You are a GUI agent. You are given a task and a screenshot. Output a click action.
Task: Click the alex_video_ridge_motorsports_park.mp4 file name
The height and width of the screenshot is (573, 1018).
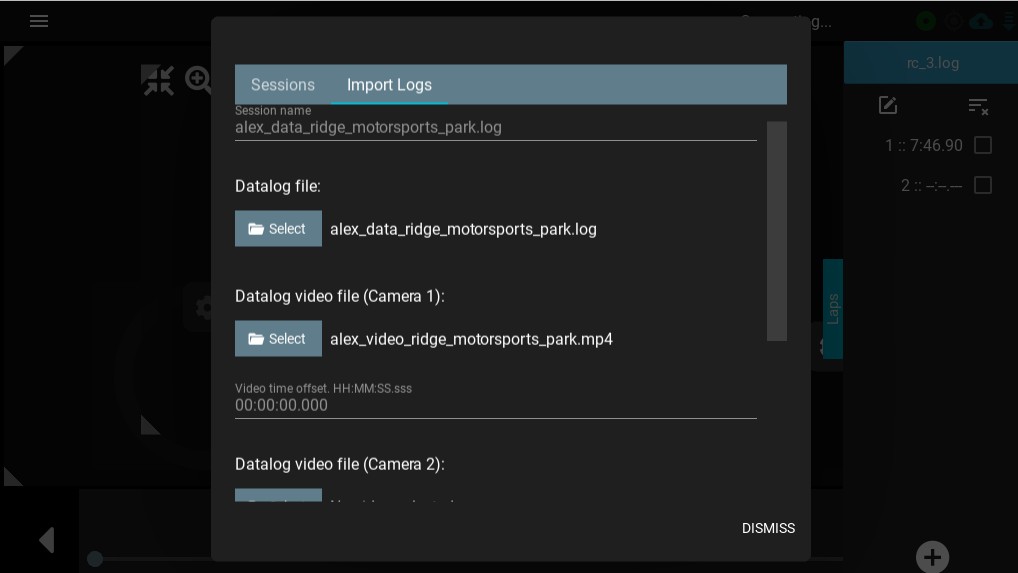tap(471, 339)
